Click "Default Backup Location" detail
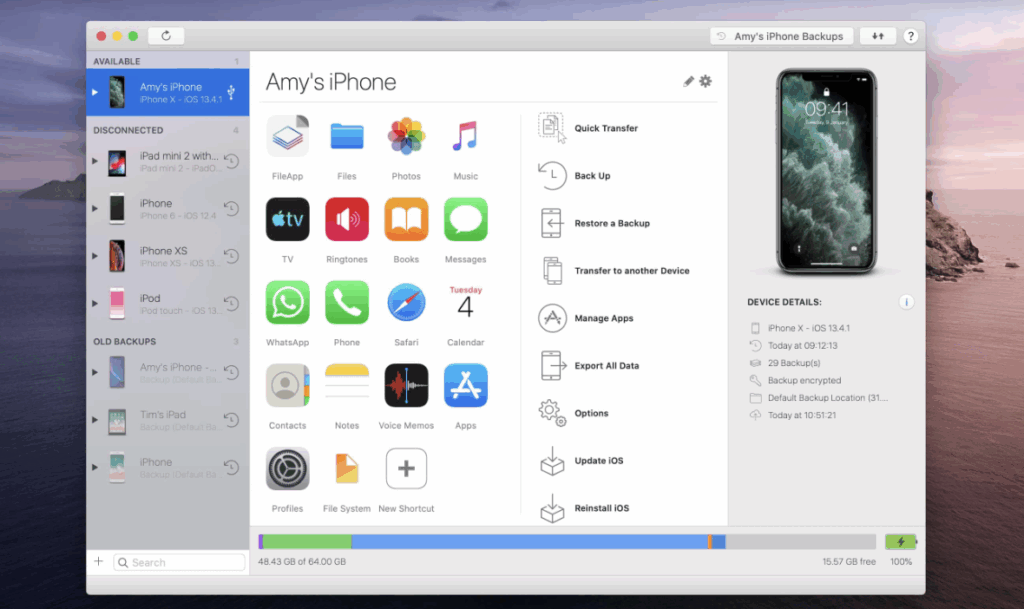This screenshot has width=1024, height=609. point(827,398)
